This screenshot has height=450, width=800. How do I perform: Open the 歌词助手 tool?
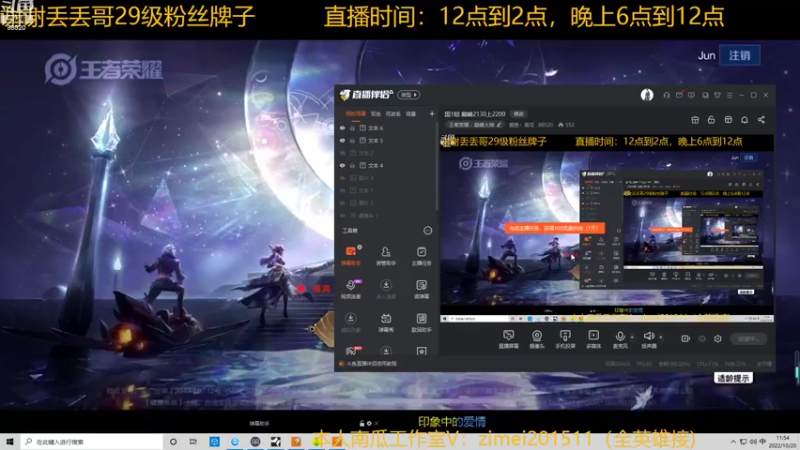tap(421, 322)
